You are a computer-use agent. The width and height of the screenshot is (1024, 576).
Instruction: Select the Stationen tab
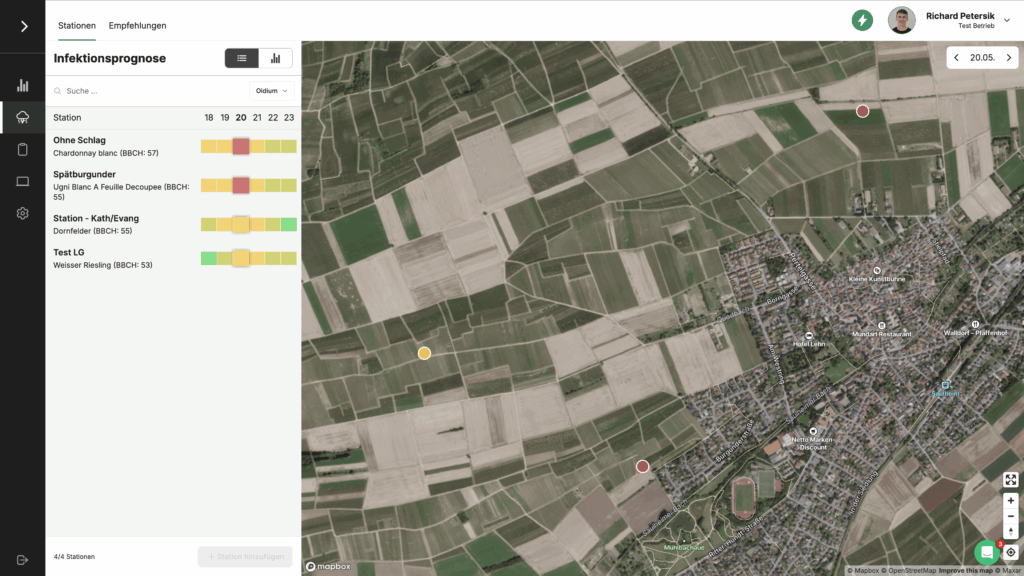tap(77, 25)
